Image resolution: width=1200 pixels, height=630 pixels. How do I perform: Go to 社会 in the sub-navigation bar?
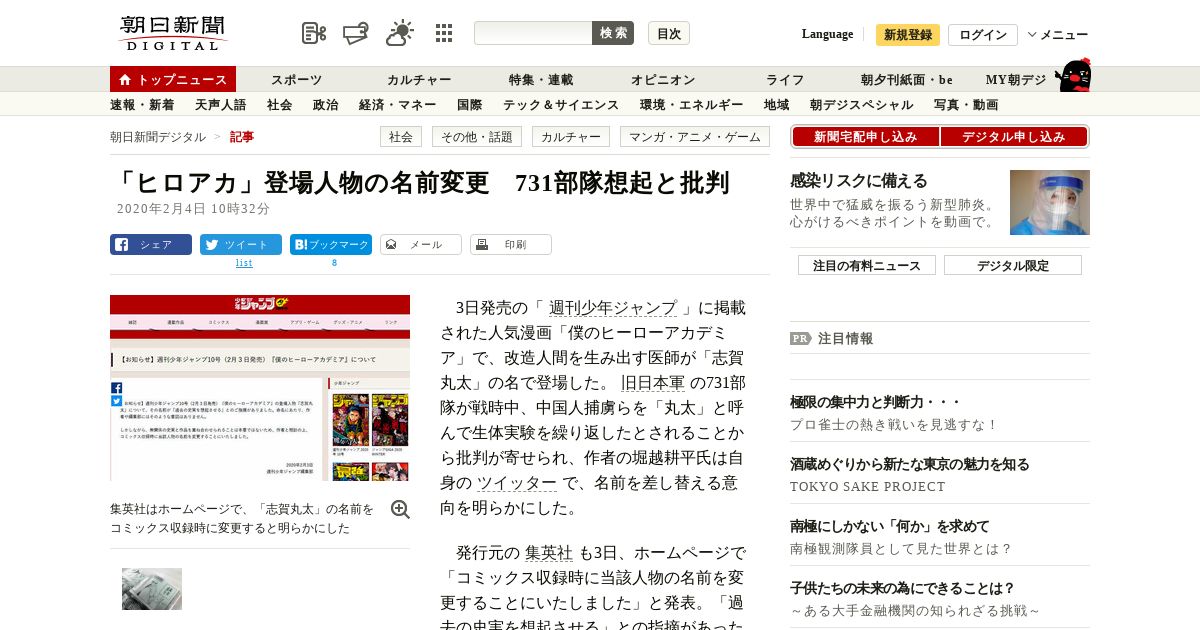click(x=280, y=104)
